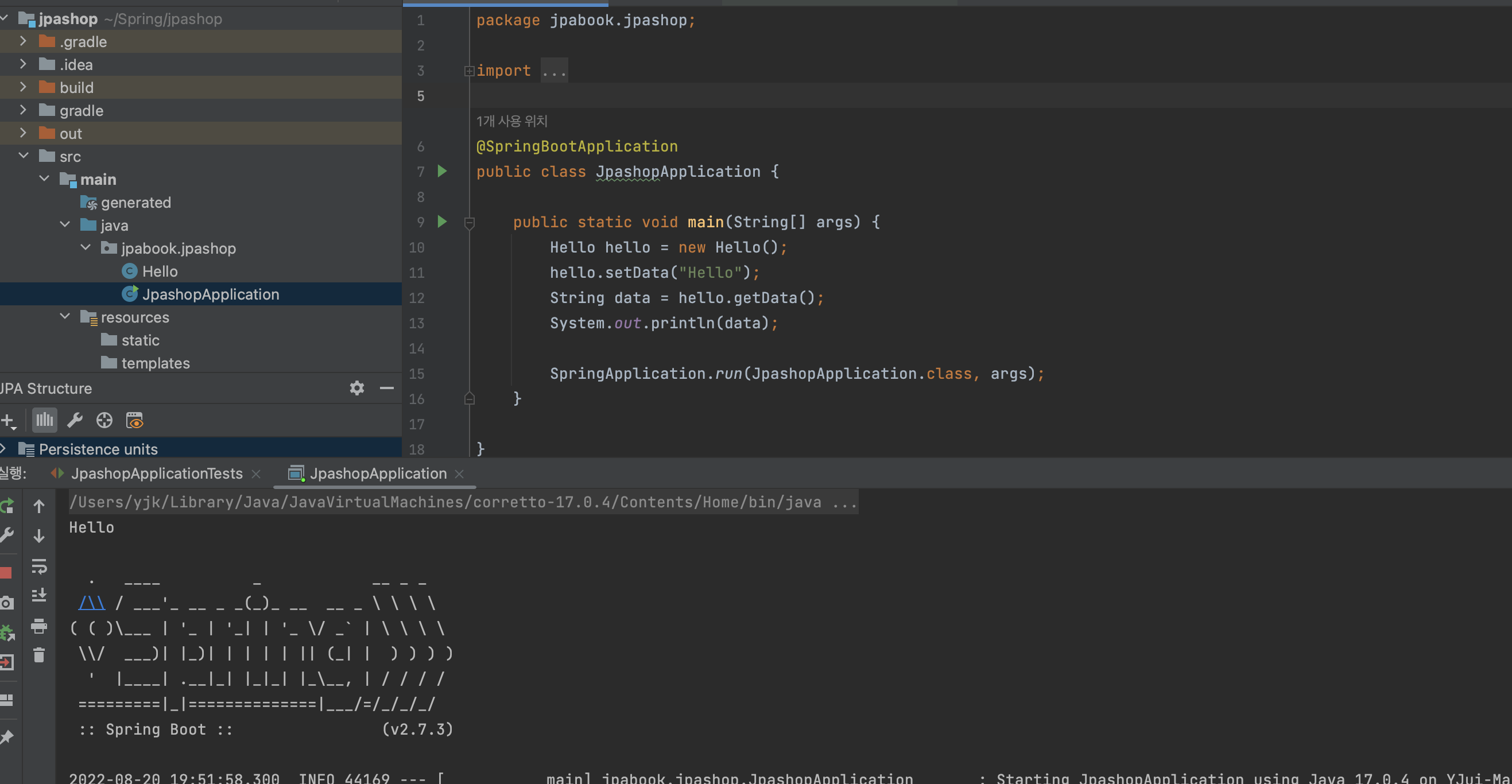Screen dimensions: 1512x784
Task: Click the print console output icon
Action: (38, 626)
